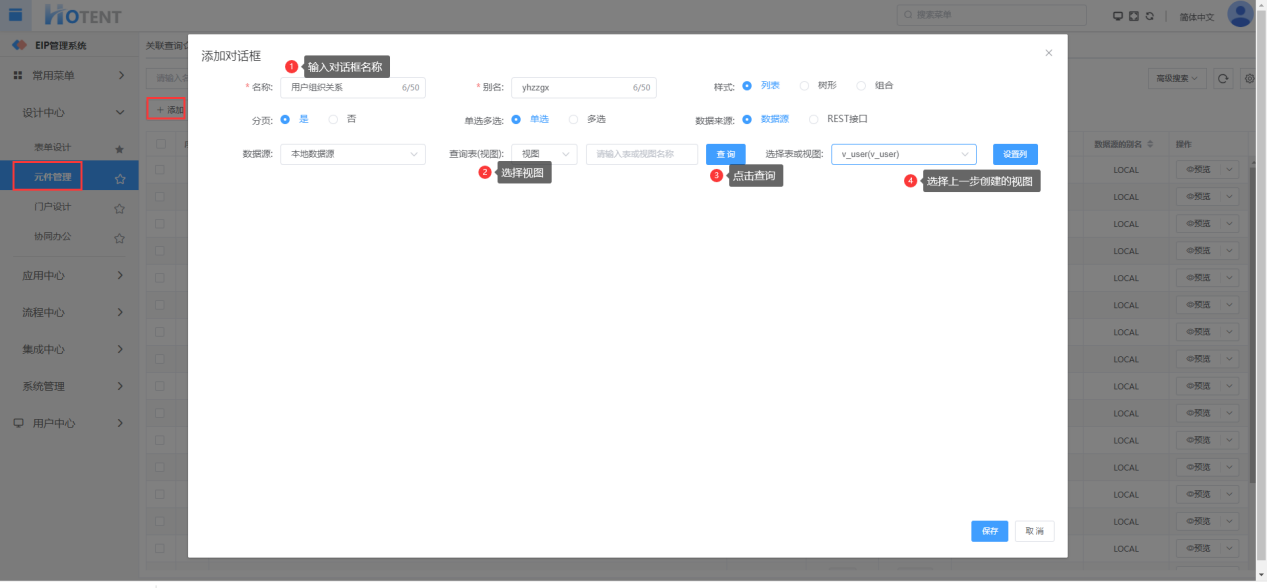
Task: Open the 高级搜索 dropdown
Action: [x=1178, y=78]
